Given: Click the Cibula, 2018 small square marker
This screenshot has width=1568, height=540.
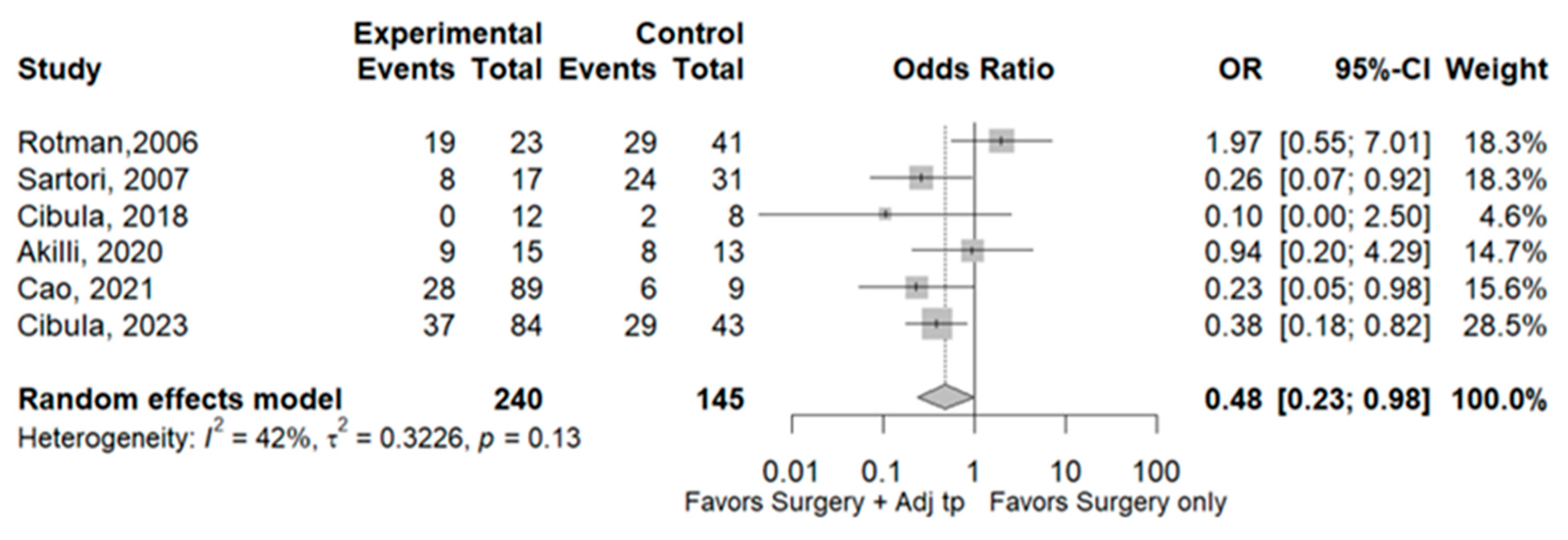Looking at the screenshot, I should (x=885, y=214).
